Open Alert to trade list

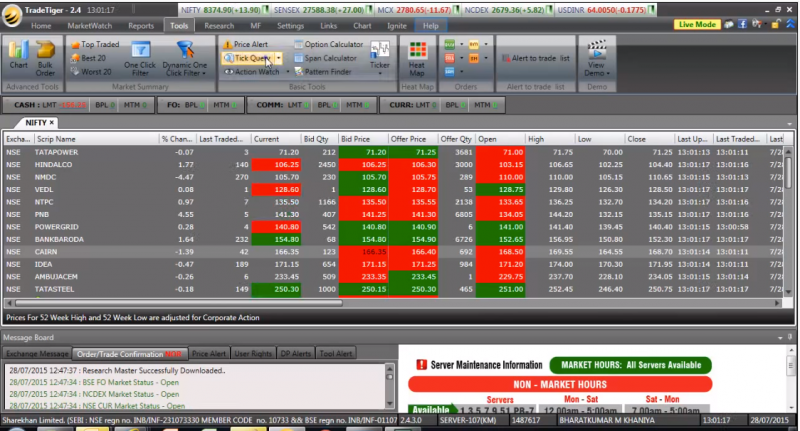pyautogui.click(x=536, y=58)
